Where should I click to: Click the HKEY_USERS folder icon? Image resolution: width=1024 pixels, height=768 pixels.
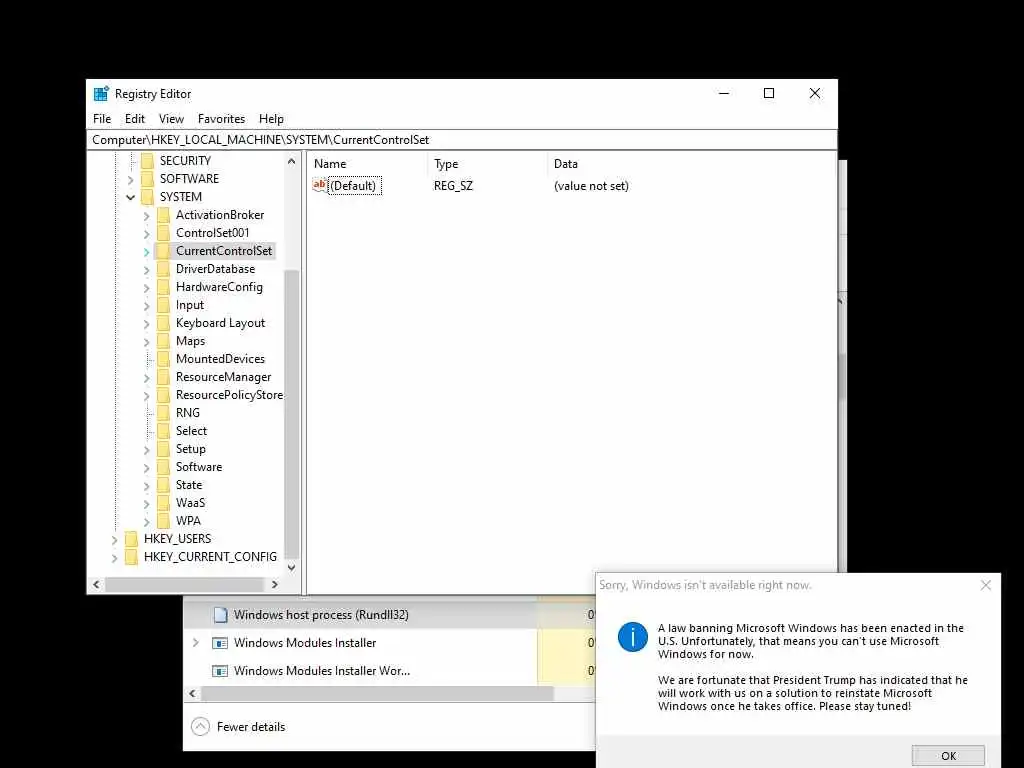point(131,539)
